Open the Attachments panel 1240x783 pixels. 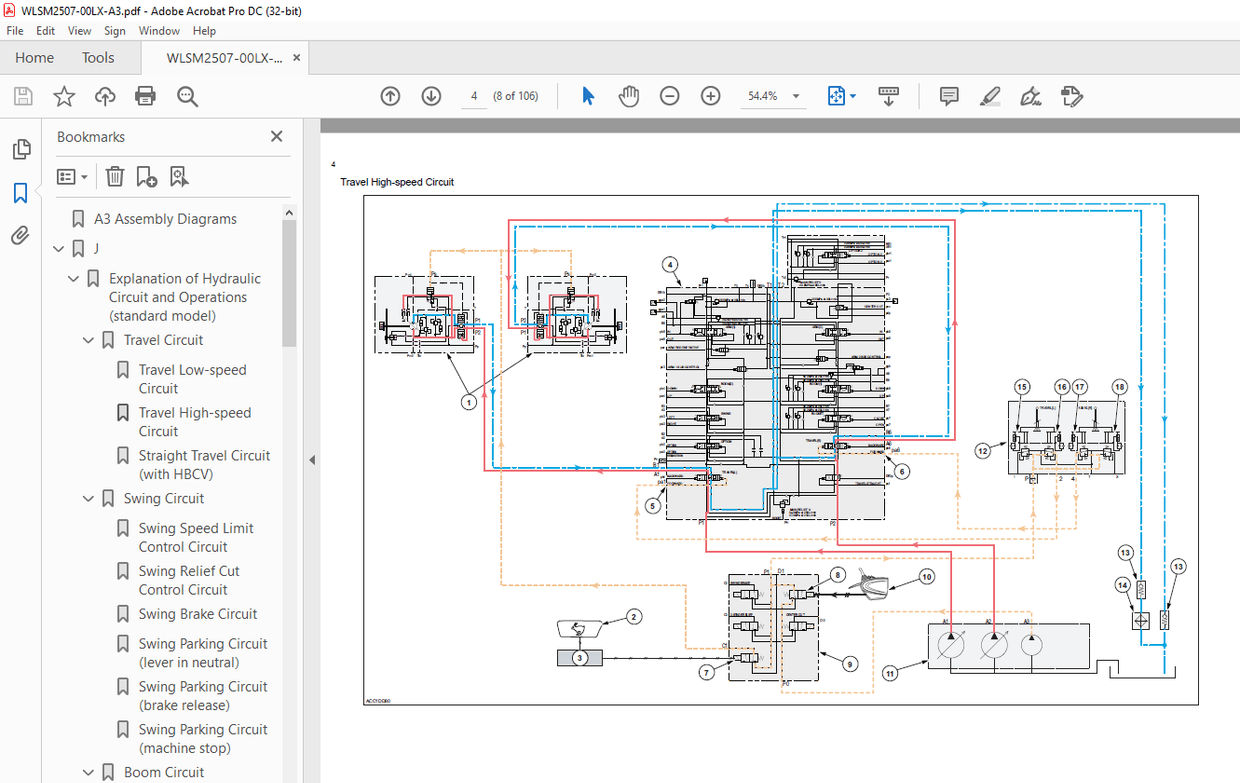point(21,235)
